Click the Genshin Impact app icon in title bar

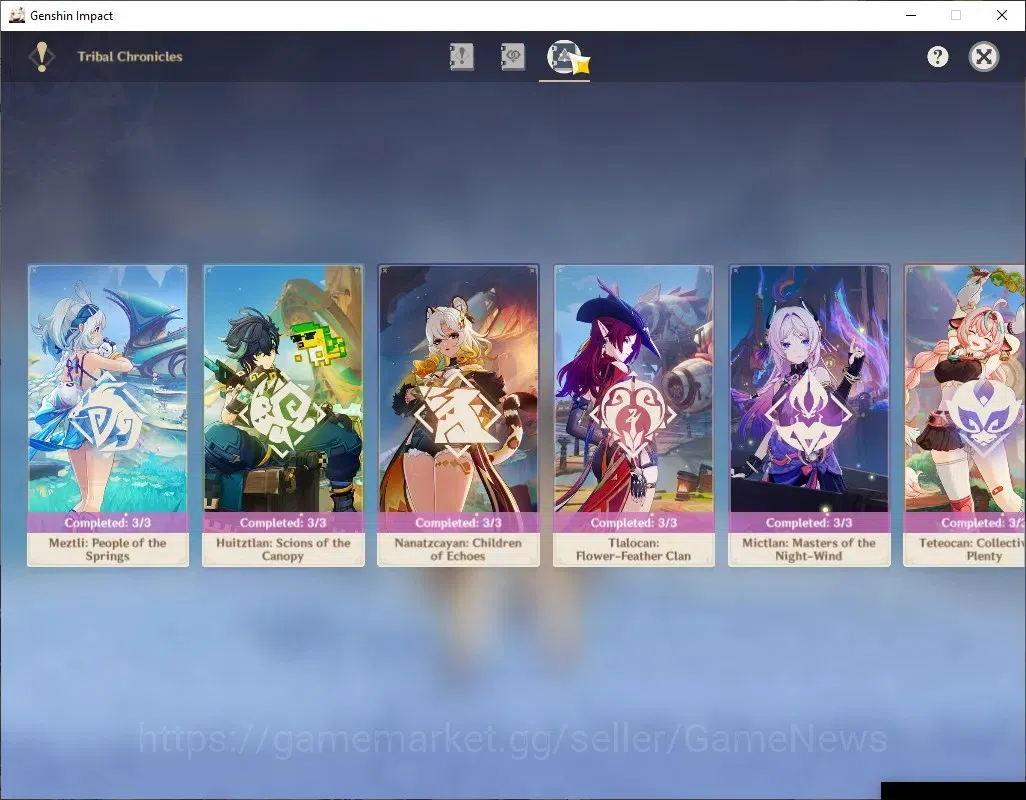(x=17, y=15)
